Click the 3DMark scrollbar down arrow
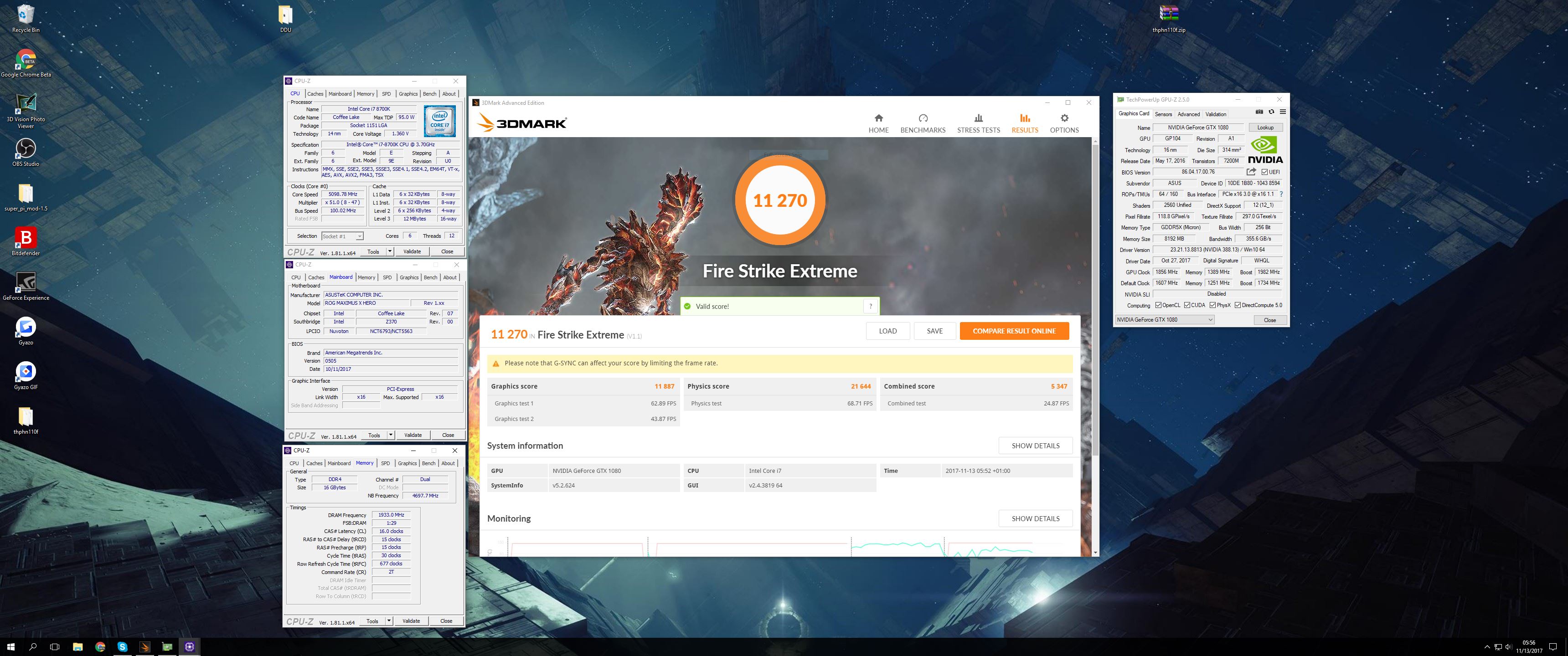This screenshot has height=656, width=1568. tap(1096, 553)
